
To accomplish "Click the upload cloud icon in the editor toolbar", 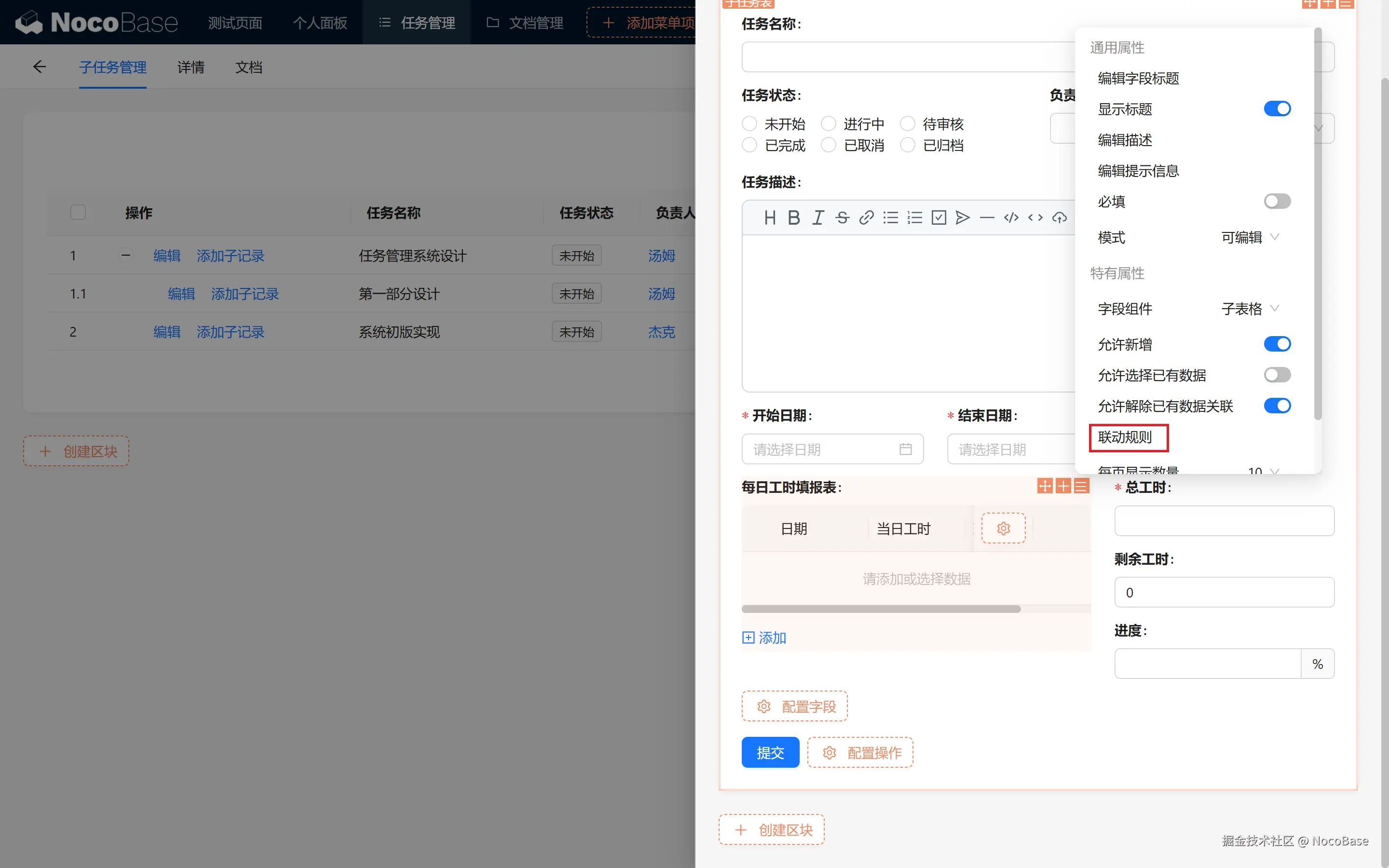I will (1059, 217).
